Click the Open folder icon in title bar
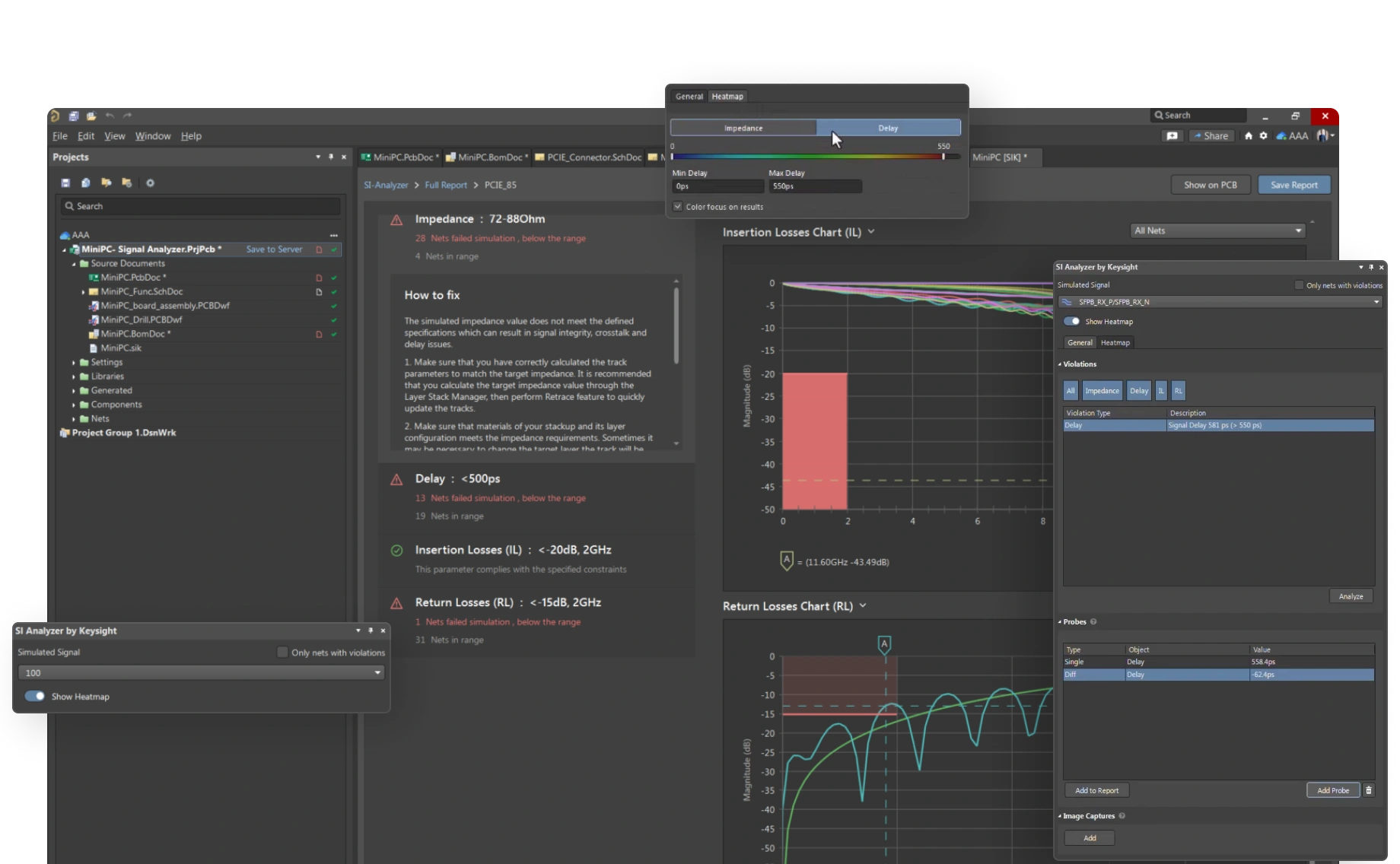Image resolution: width=1400 pixels, height=864 pixels. [91, 116]
